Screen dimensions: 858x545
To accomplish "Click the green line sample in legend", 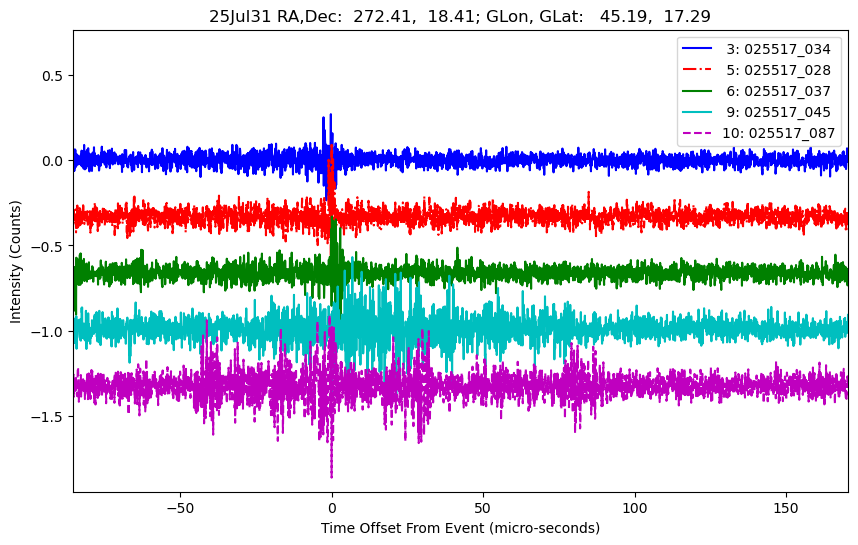I will pyautogui.click(x=697, y=90).
